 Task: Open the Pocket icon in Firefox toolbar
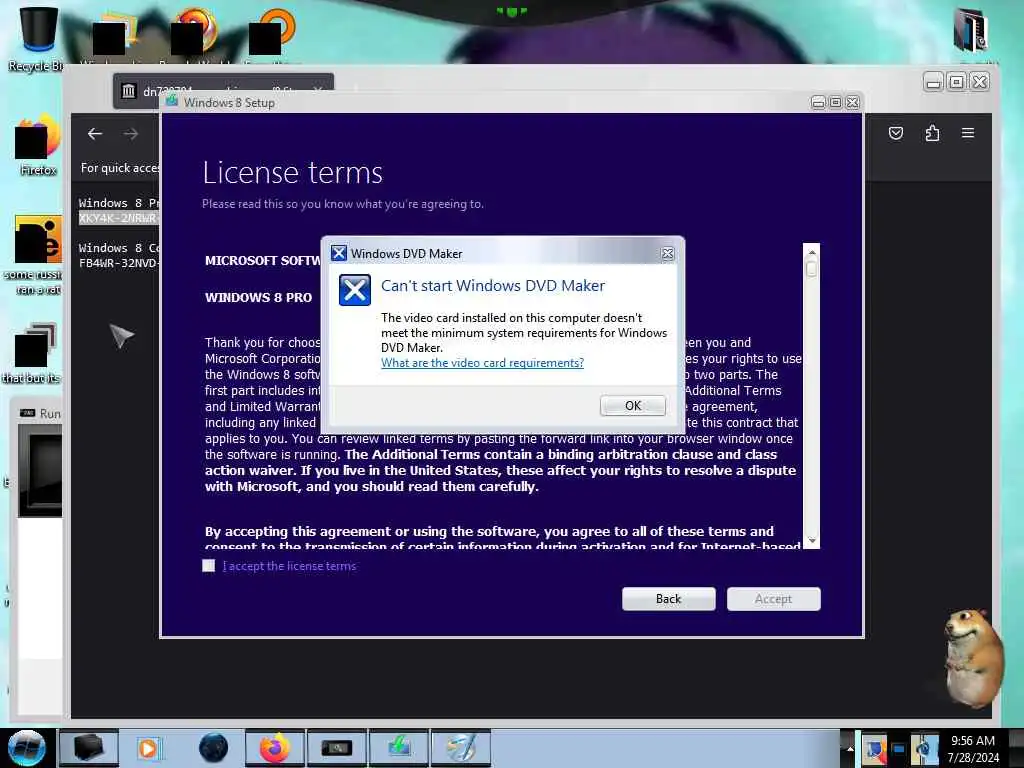point(896,133)
